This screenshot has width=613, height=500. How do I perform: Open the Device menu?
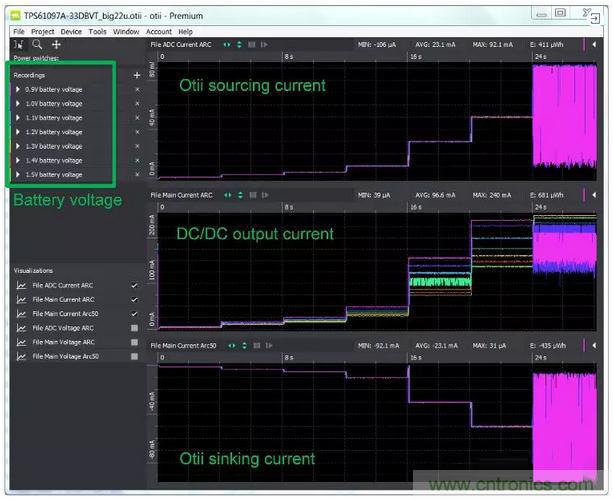pos(71,31)
